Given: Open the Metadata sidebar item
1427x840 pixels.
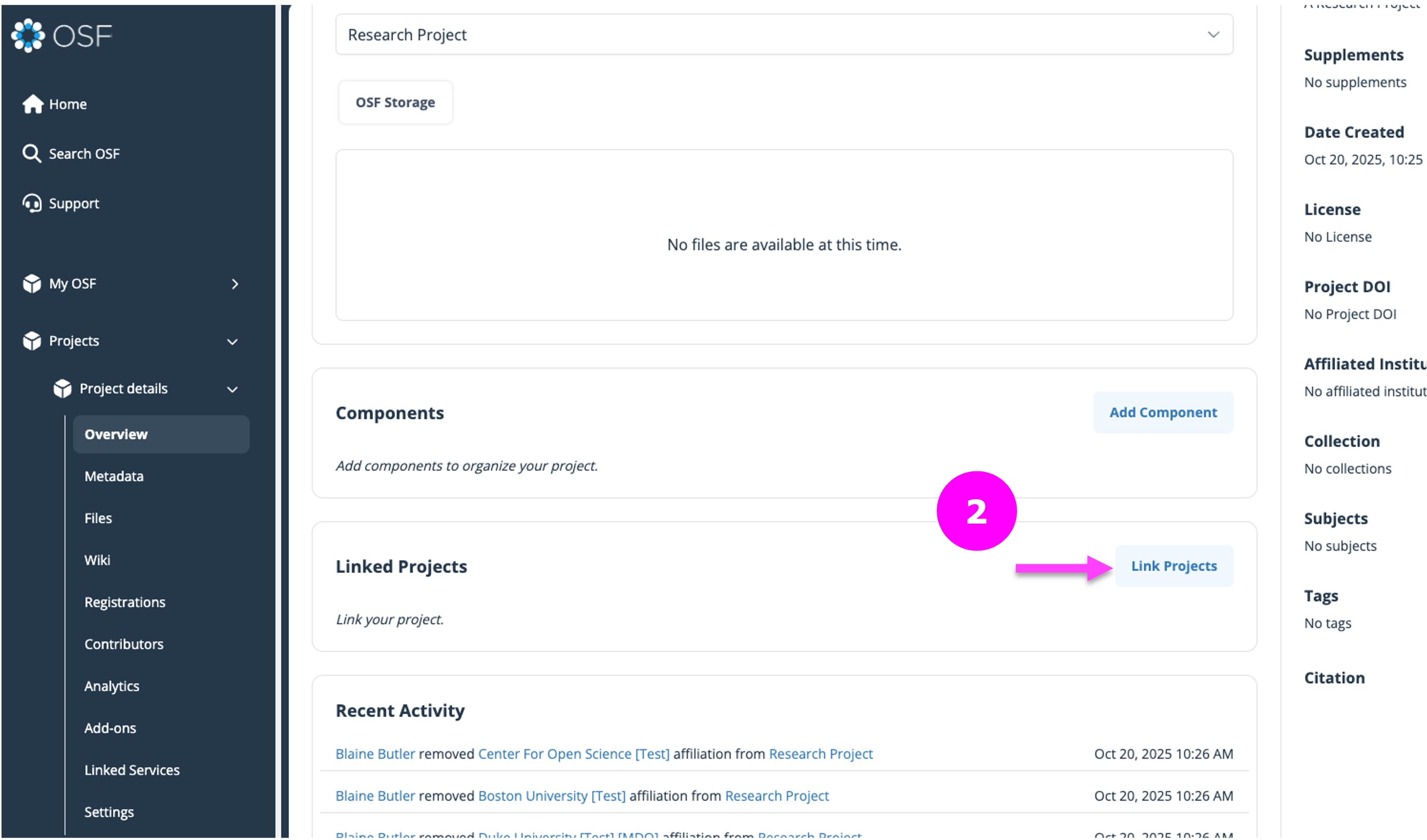Looking at the screenshot, I should (x=114, y=476).
